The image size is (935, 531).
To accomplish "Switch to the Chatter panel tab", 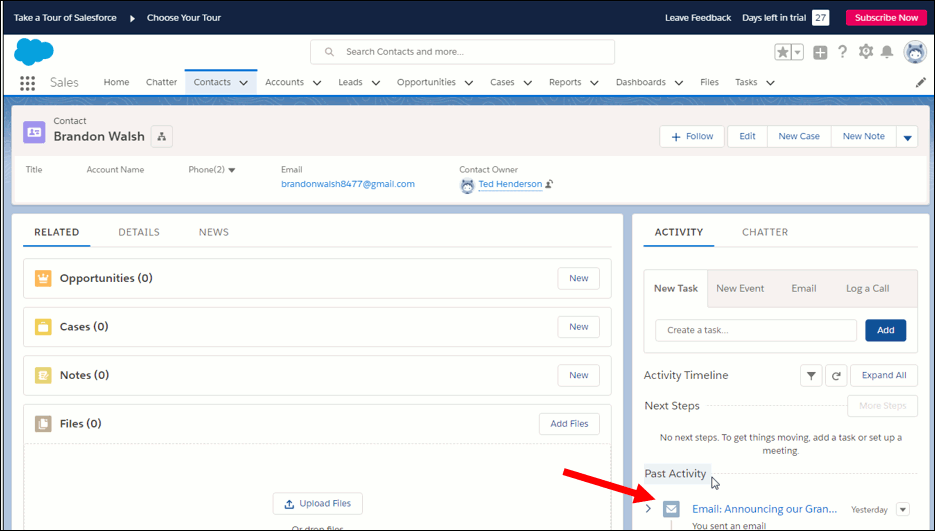I will point(765,232).
